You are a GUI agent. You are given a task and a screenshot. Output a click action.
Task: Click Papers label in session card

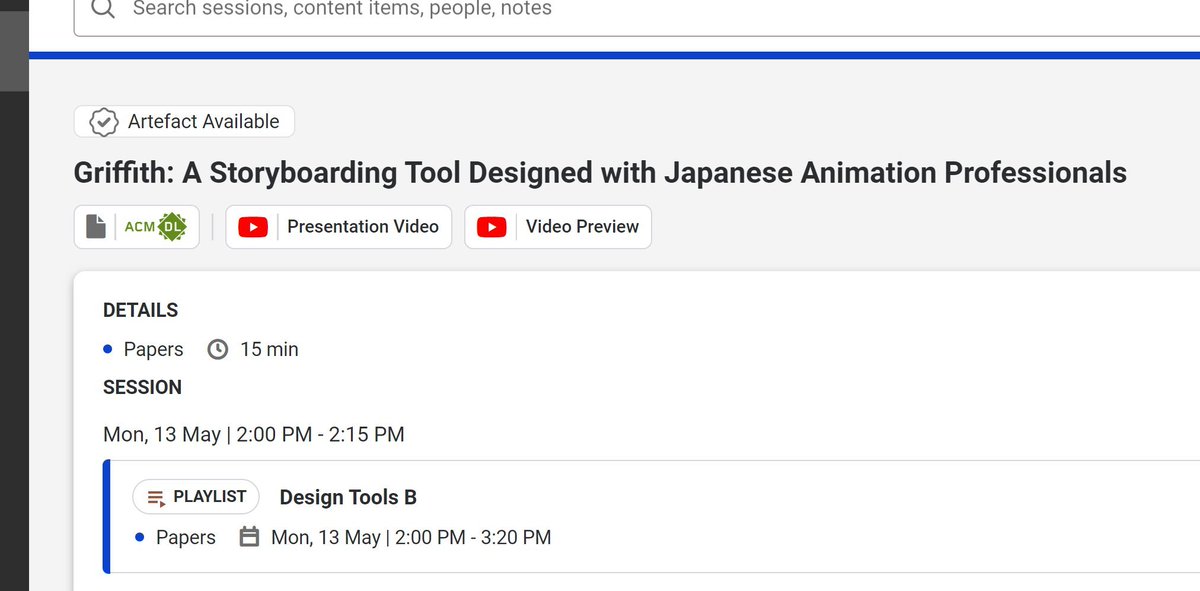(x=186, y=538)
